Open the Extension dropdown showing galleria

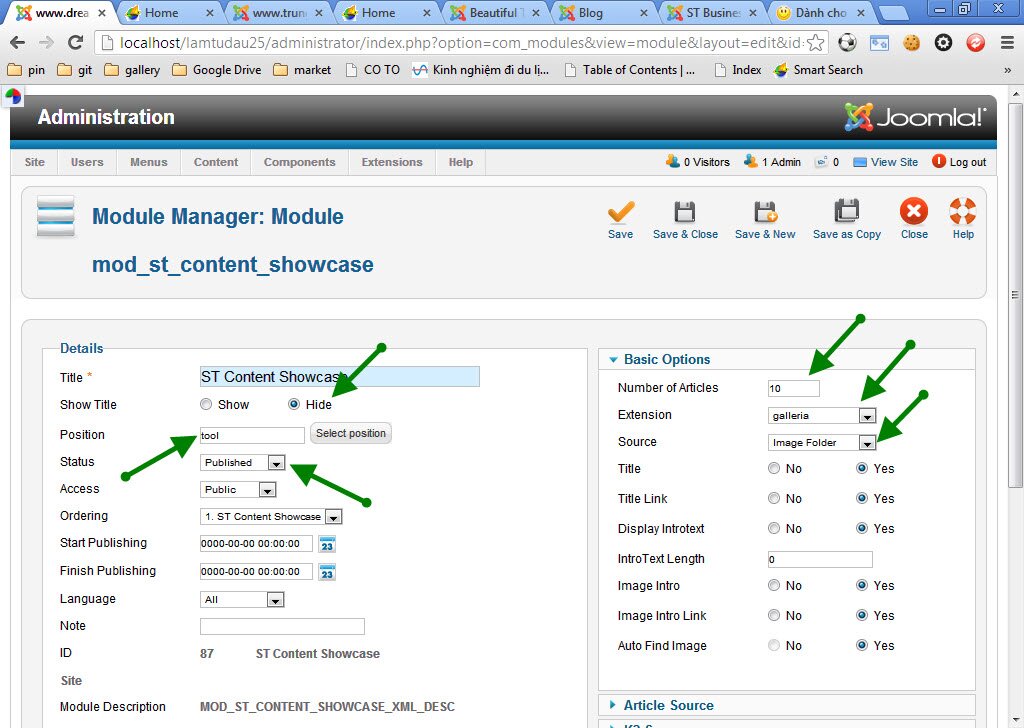tap(821, 415)
